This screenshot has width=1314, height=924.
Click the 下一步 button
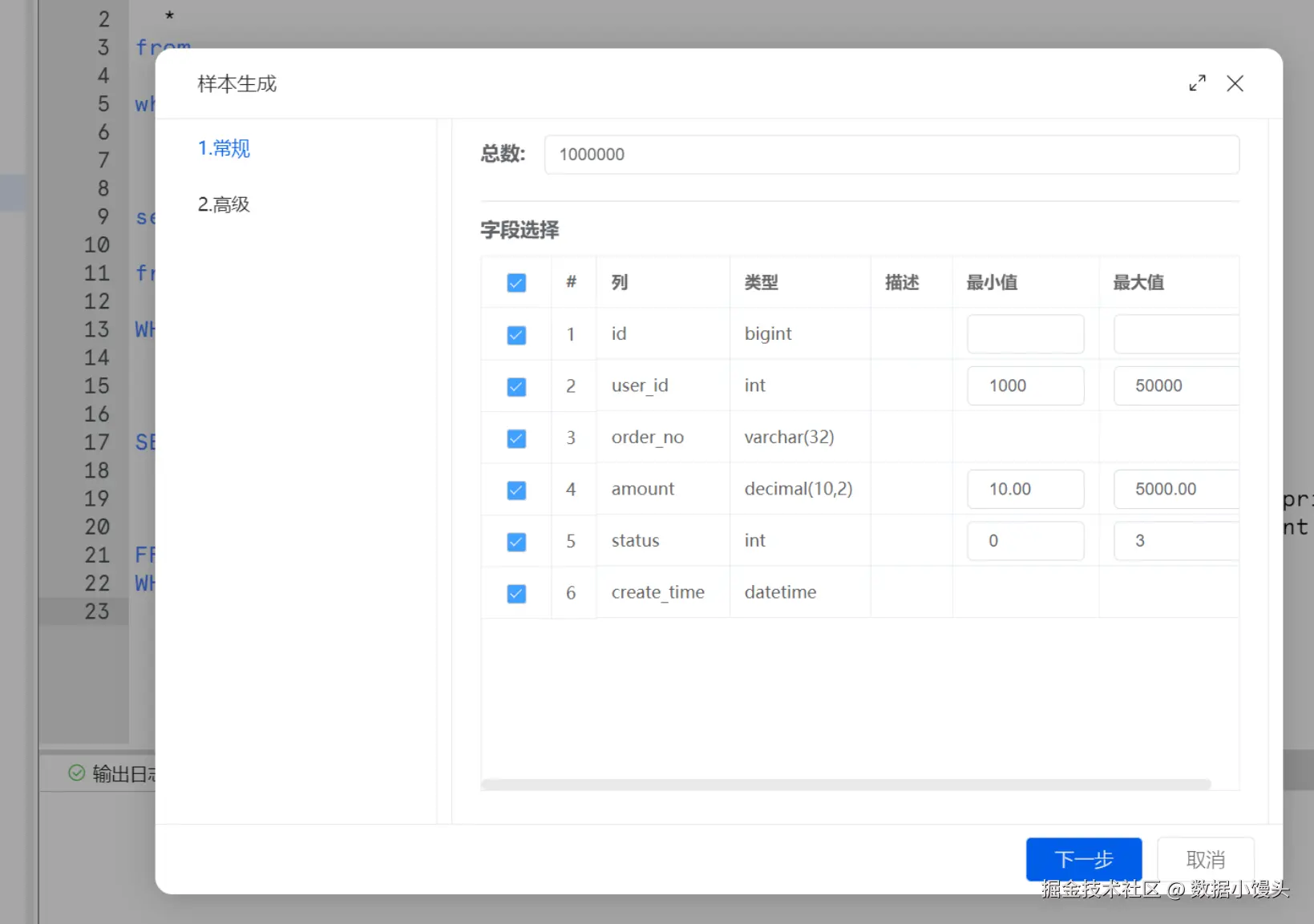tap(1083, 859)
